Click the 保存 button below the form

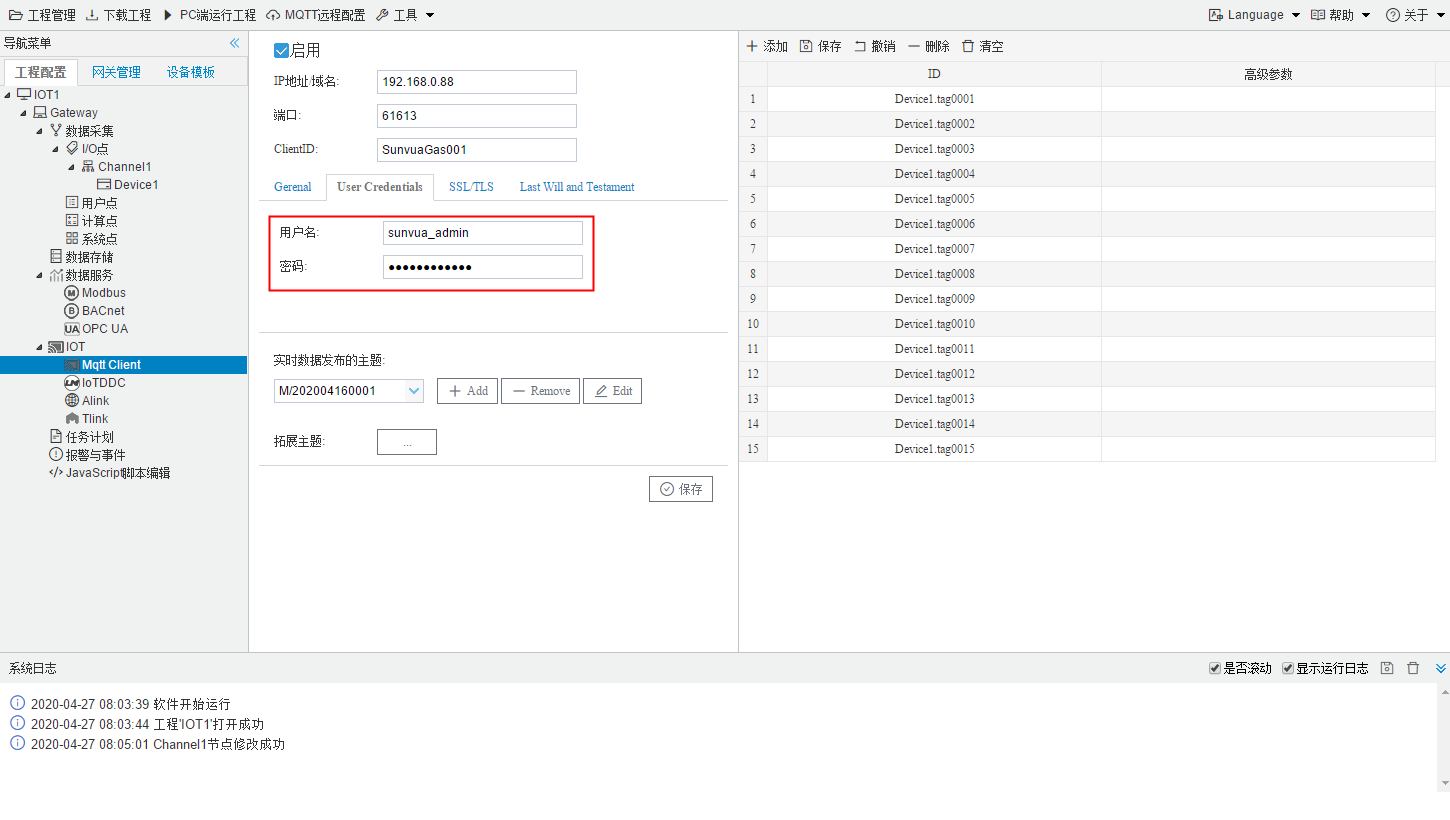point(681,489)
